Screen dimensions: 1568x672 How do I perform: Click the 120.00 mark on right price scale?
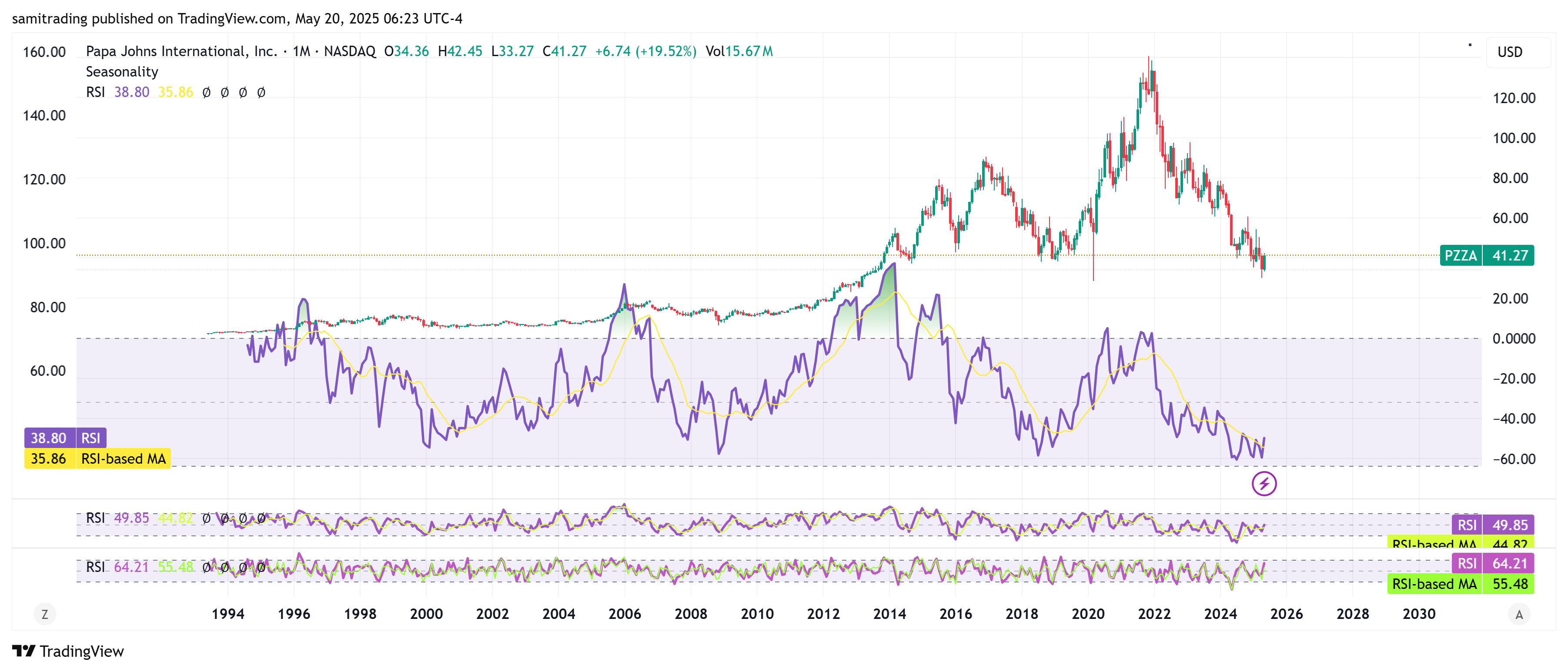coord(1514,98)
